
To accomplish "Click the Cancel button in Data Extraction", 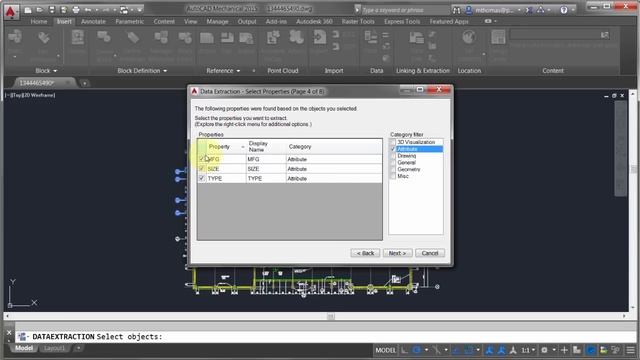I will click(430, 253).
